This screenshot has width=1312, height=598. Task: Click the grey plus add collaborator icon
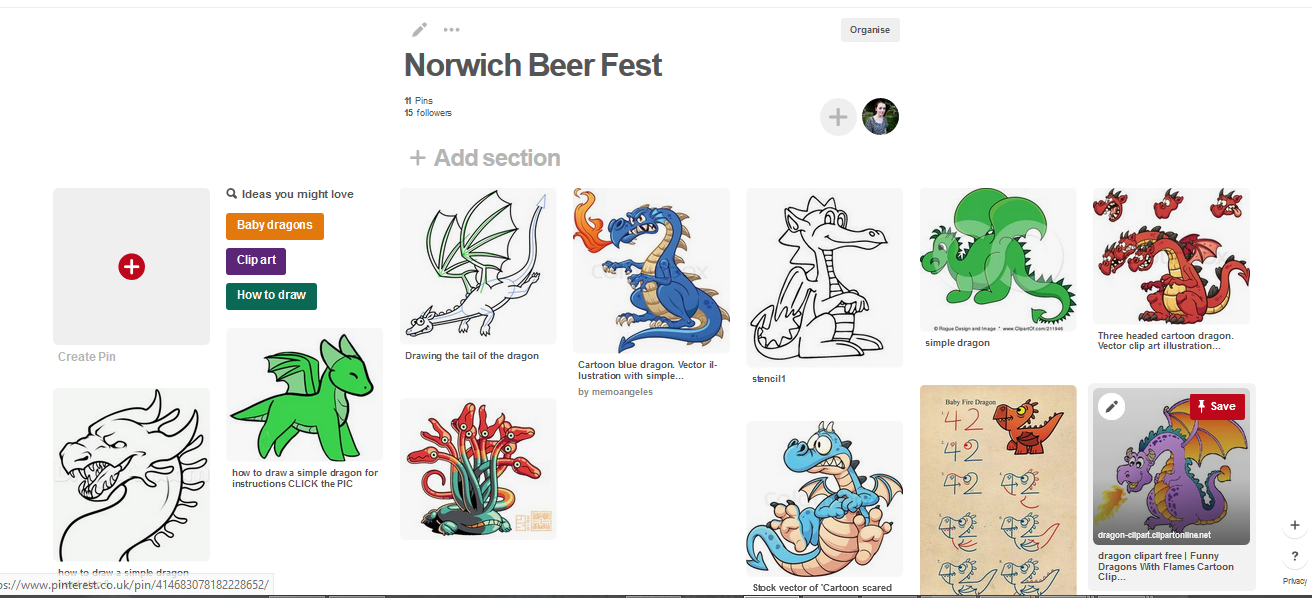(x=838, y=117)
